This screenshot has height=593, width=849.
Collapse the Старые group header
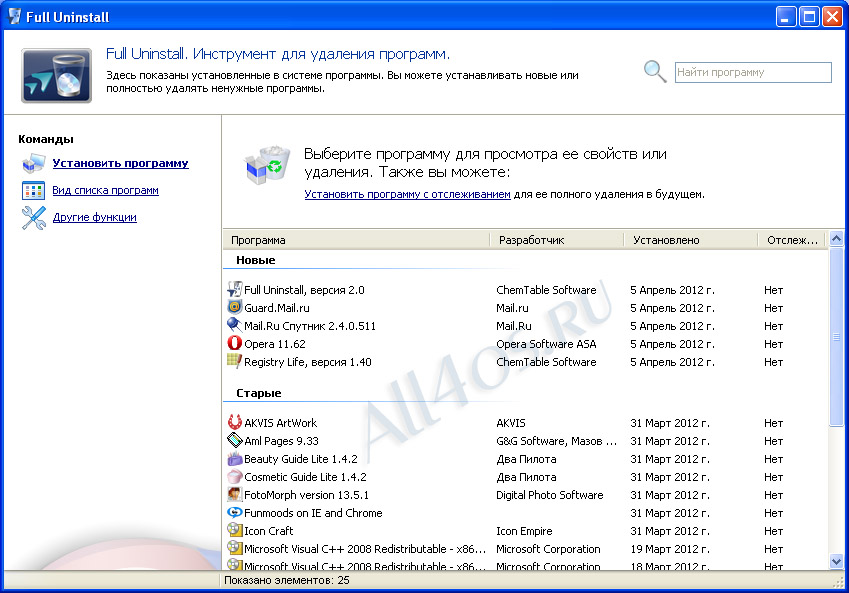(x=259, y=393)
